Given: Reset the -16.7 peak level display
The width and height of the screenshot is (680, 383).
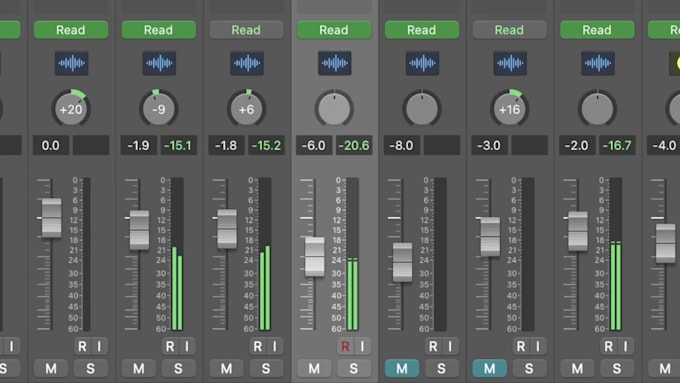Looking at the screenshot, I should 617,145.
